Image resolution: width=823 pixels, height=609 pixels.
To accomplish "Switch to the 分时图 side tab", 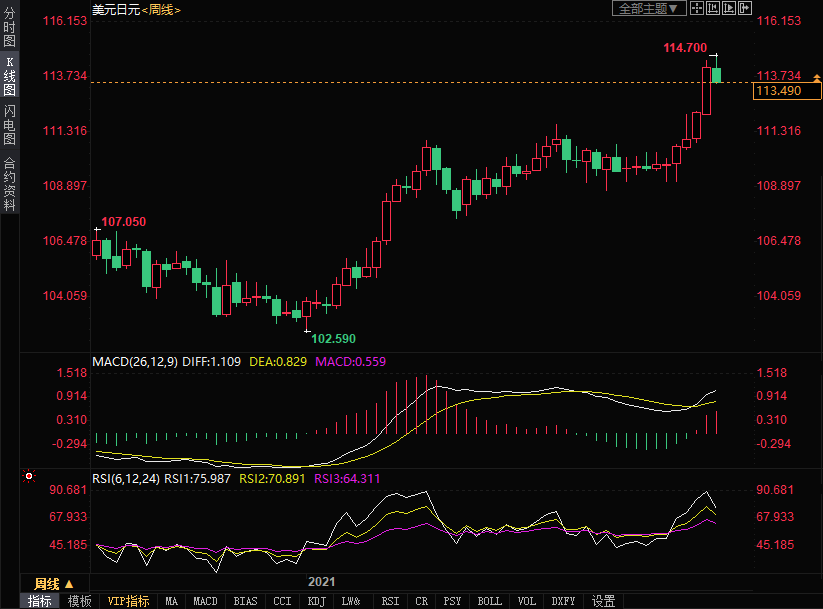I will click(9, 28).
